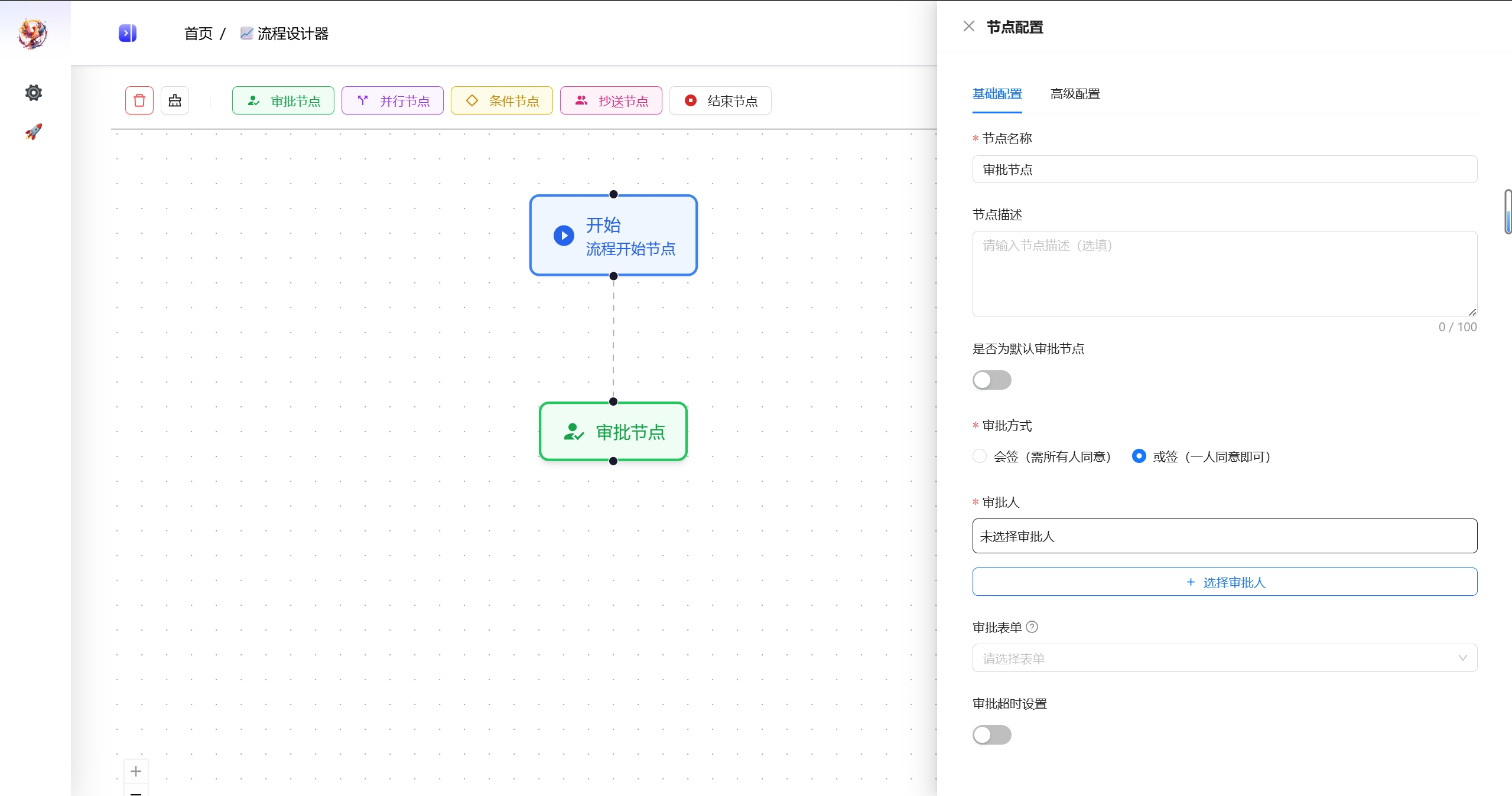Screen dimensions: 1512x796
Task: Enable the 审批超时设置 toggle
Action: (x=991, y=735)
